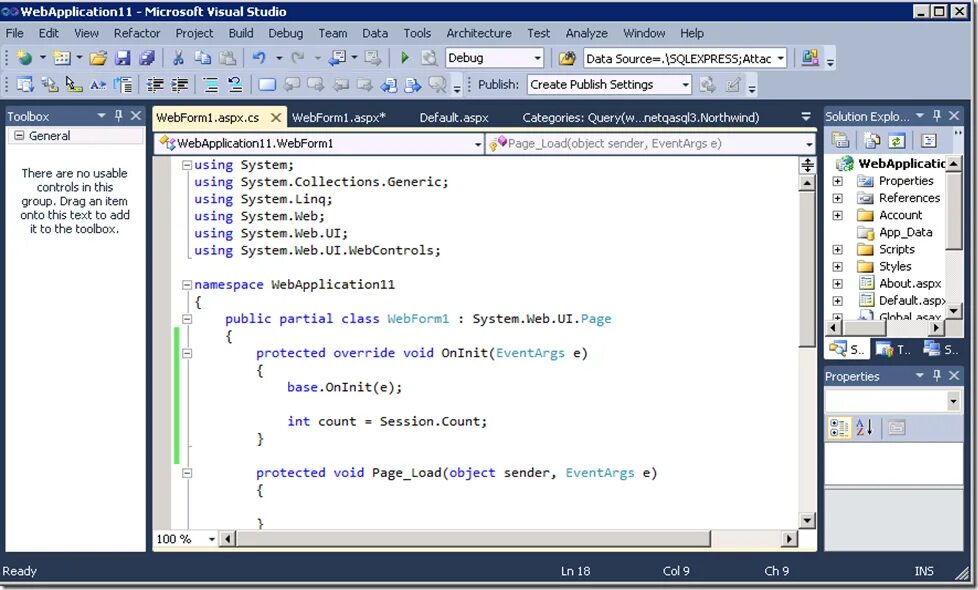Screen dimensions: 978x590
Task: Click the Decrease Line Indent icon
Action: (x=155, y=84)
